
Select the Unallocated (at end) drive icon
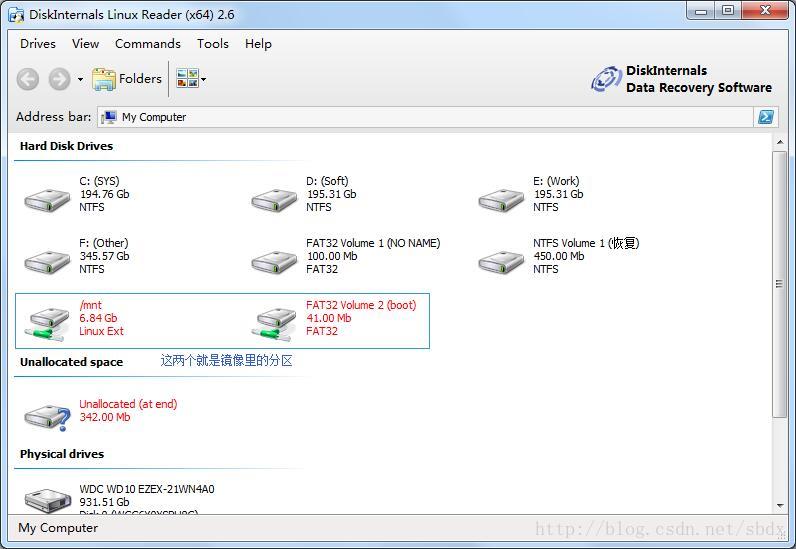(47, 417)
